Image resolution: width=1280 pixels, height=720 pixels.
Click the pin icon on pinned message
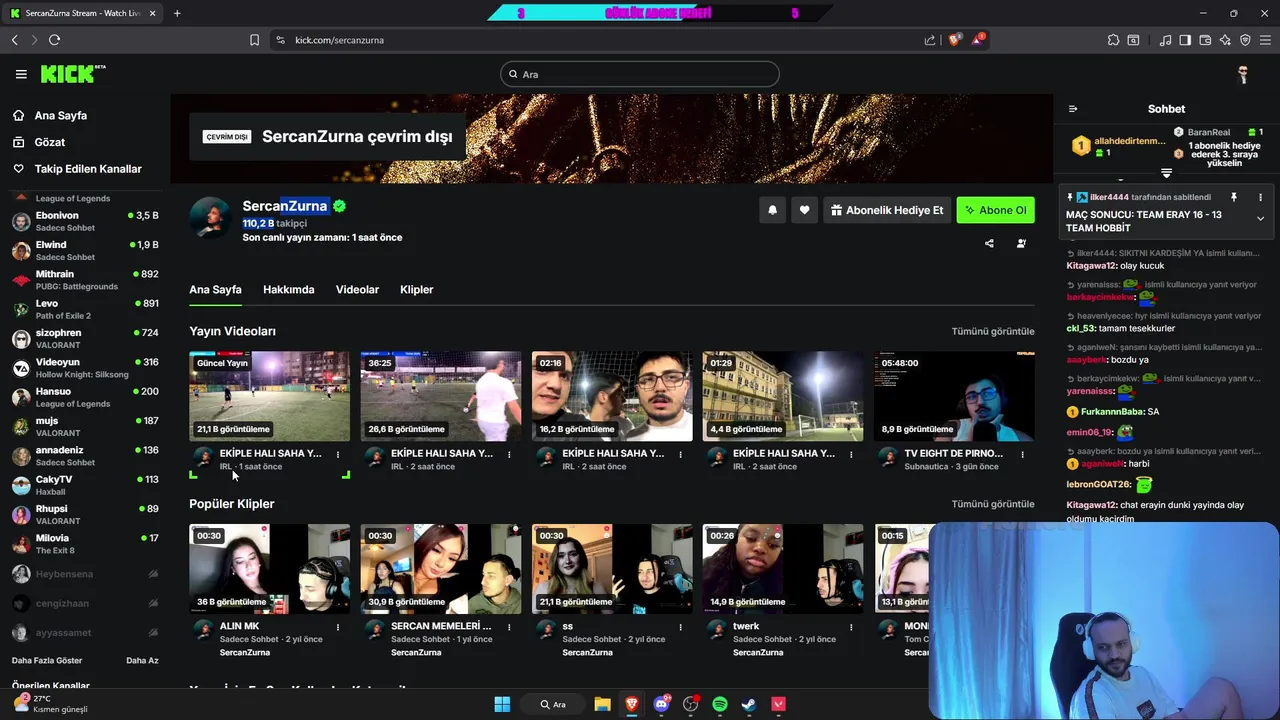[1233, 197]
